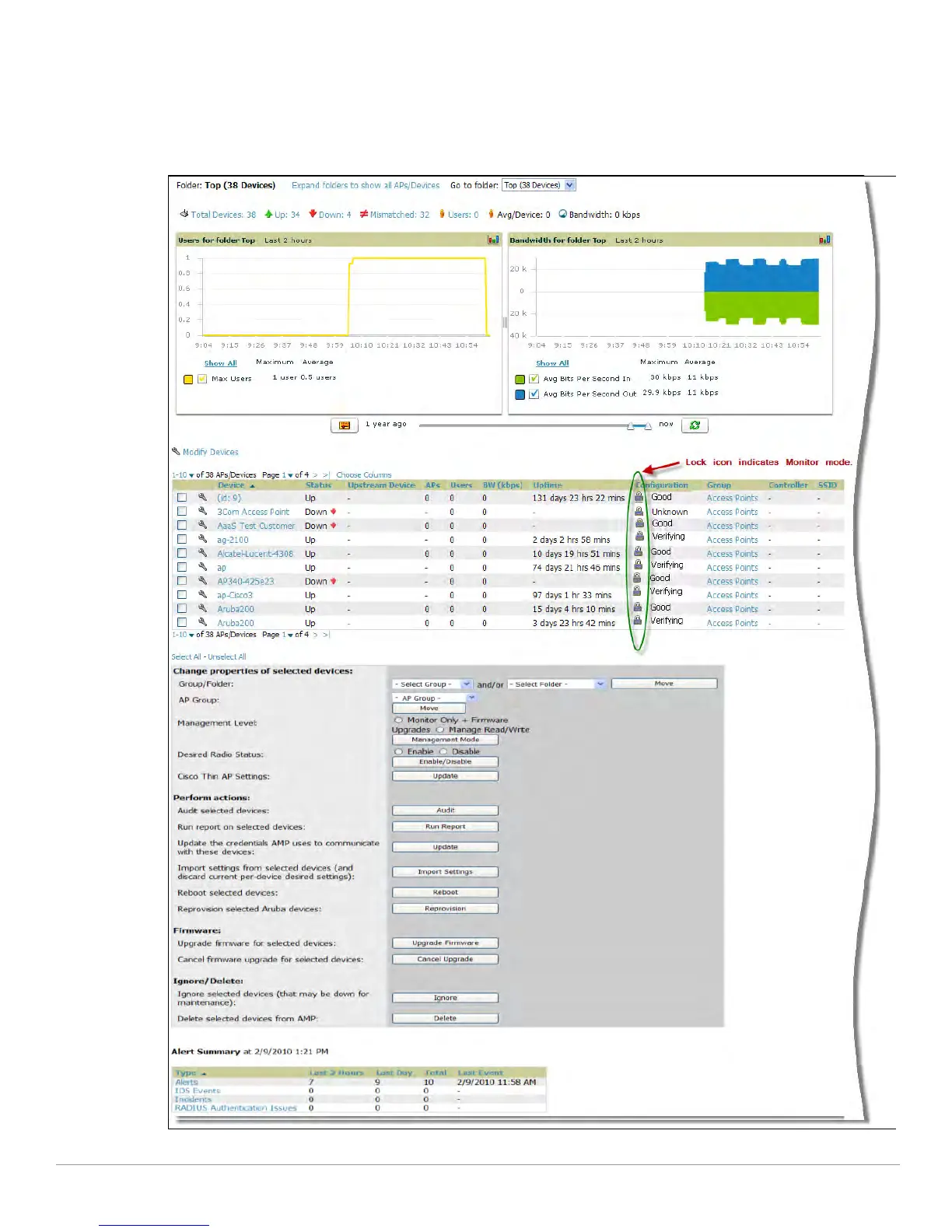Check the box for (id: 9) device
This screenshot has width=952, height=1232.
point(182,497)
